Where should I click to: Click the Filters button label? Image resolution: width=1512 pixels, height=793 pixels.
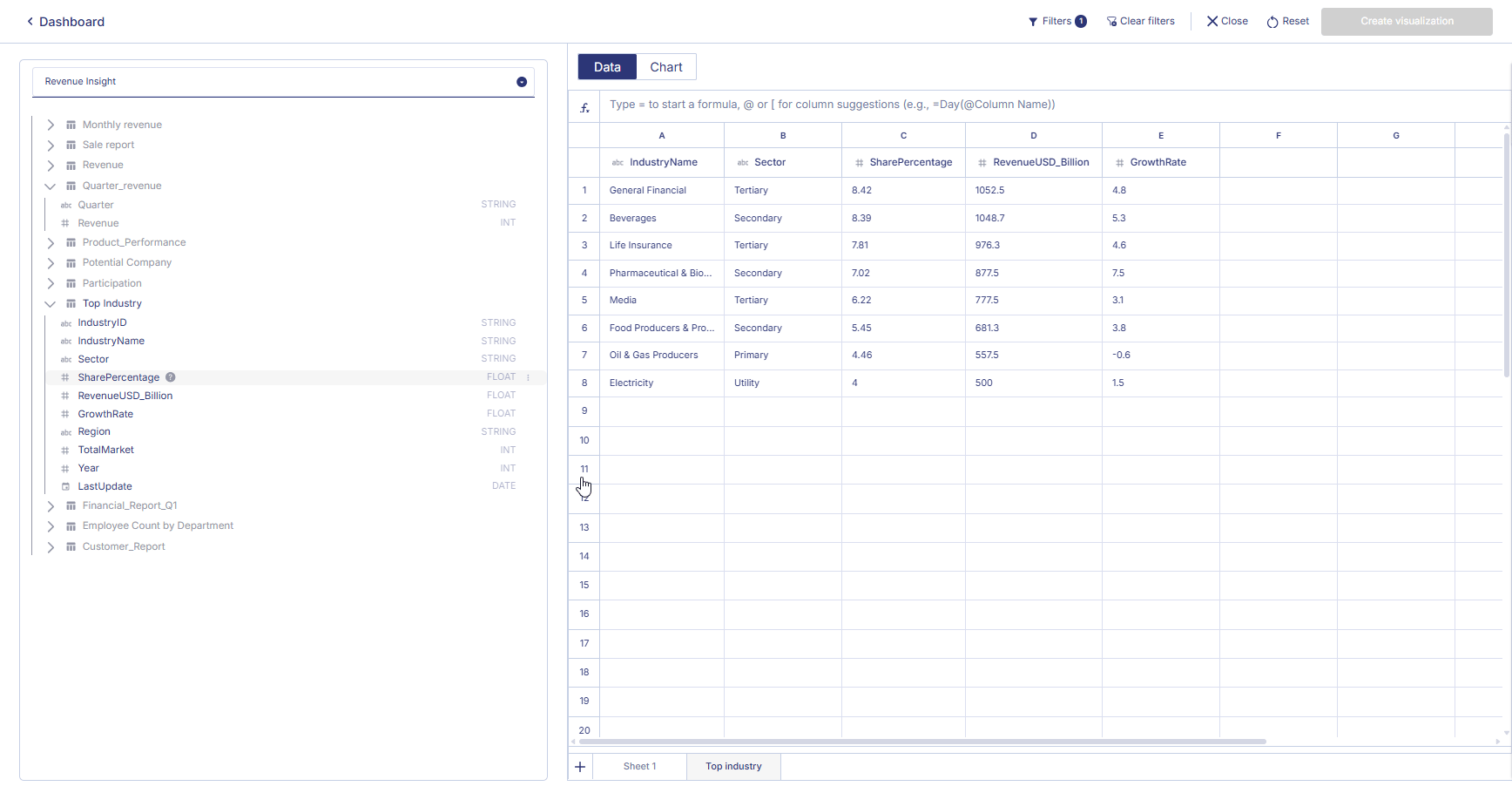tap(1056, 22)
